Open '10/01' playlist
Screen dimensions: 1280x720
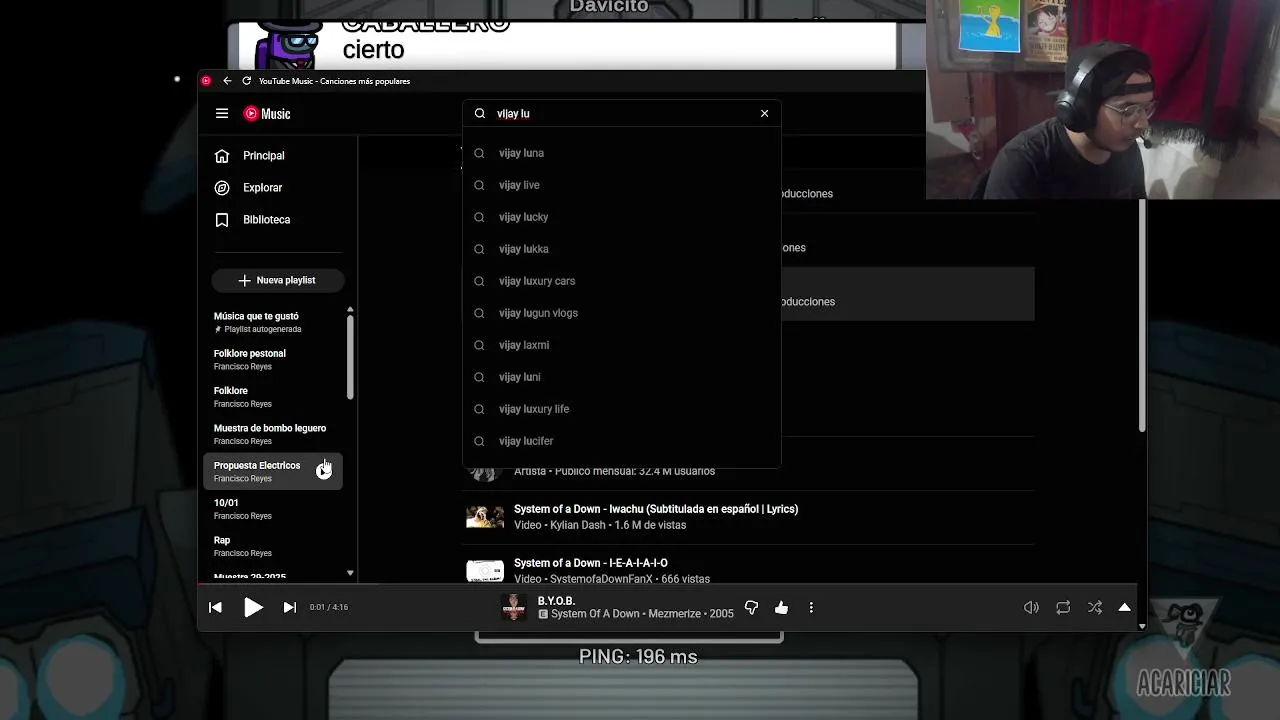point(274,509)
